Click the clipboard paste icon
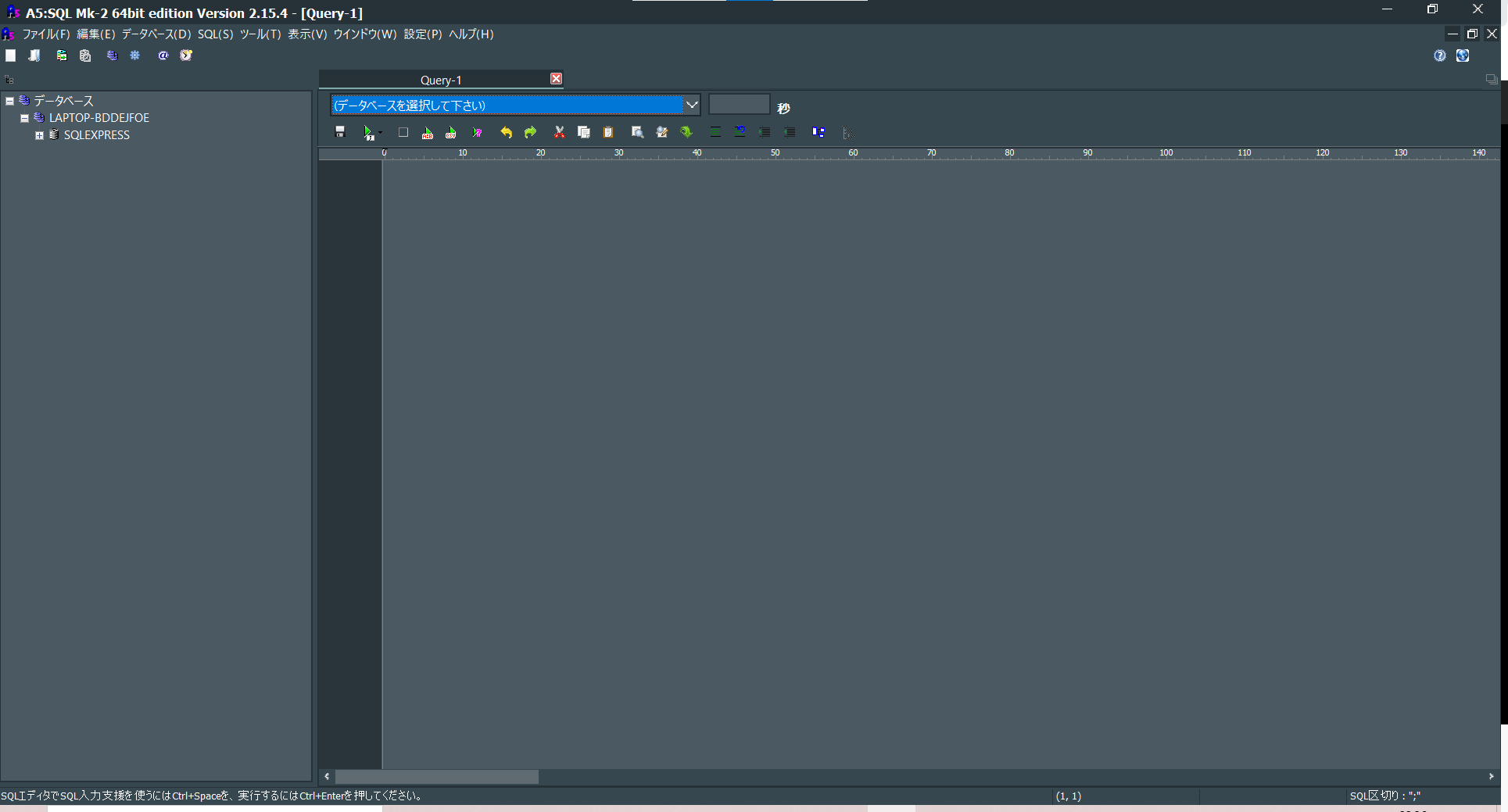Screen dimensions: 1508x812 [x=608, y=132]
